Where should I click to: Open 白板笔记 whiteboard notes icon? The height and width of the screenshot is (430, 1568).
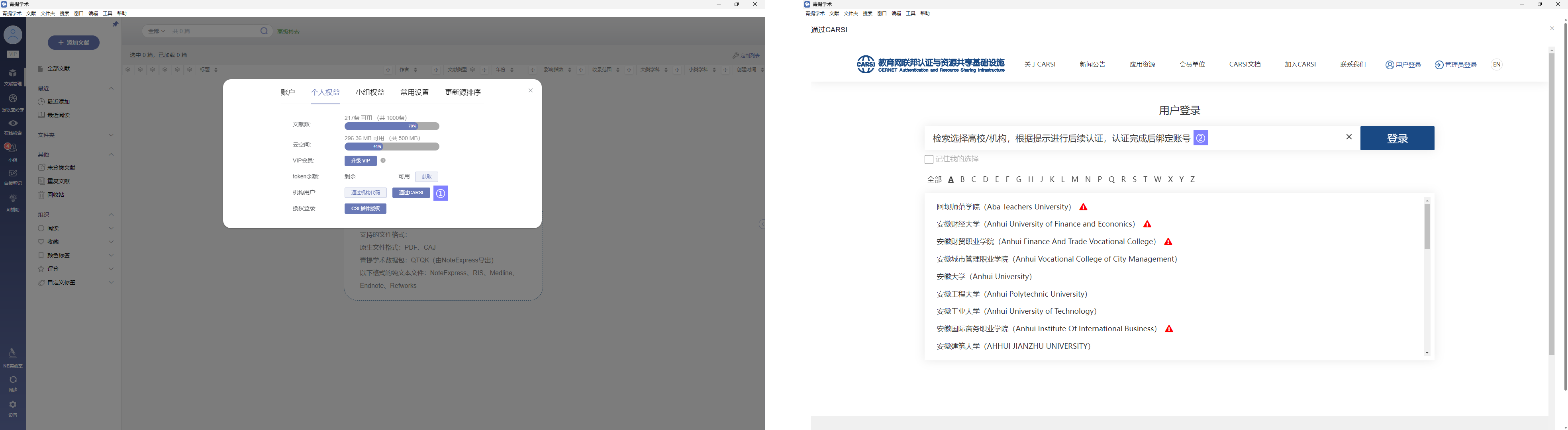(13, 174)
